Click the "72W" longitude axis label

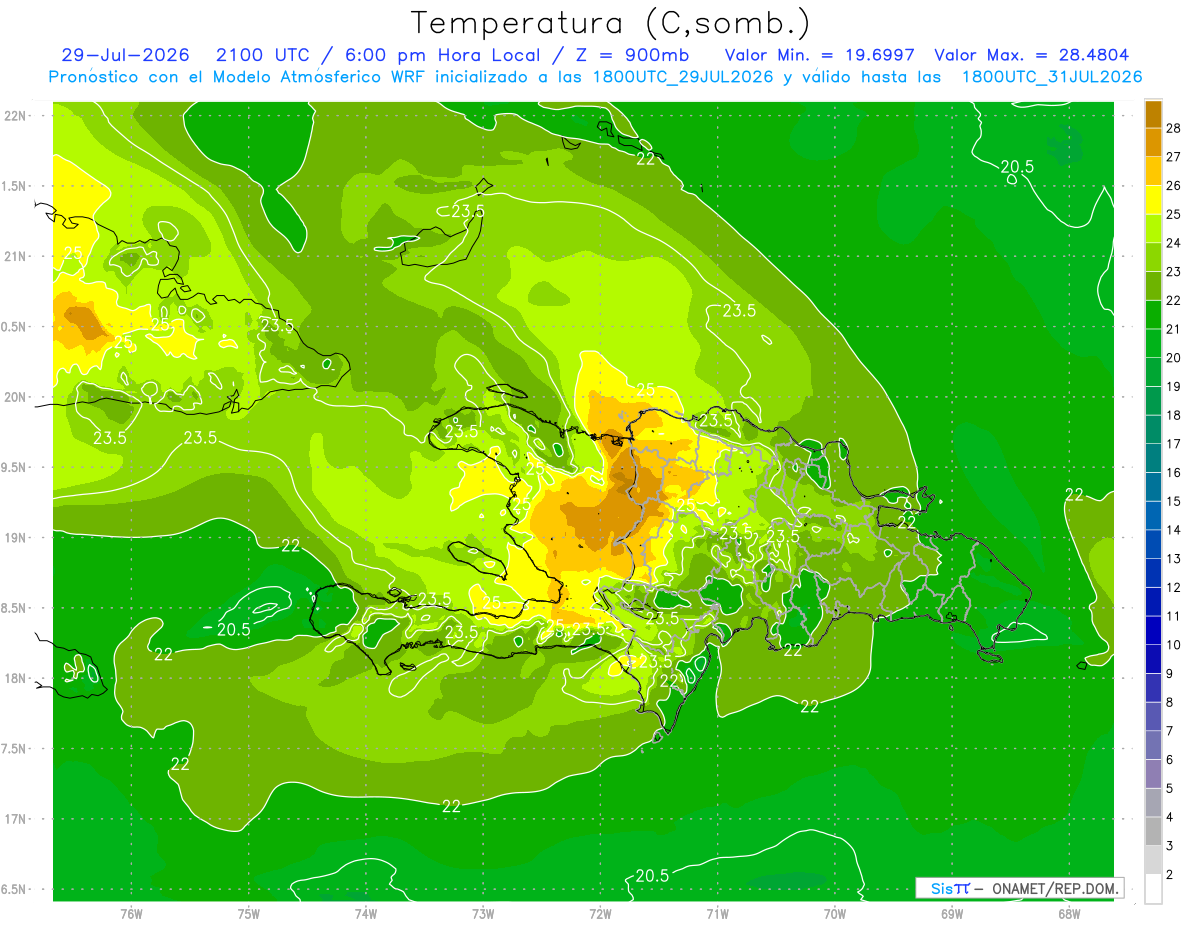(x=600, y=914)
